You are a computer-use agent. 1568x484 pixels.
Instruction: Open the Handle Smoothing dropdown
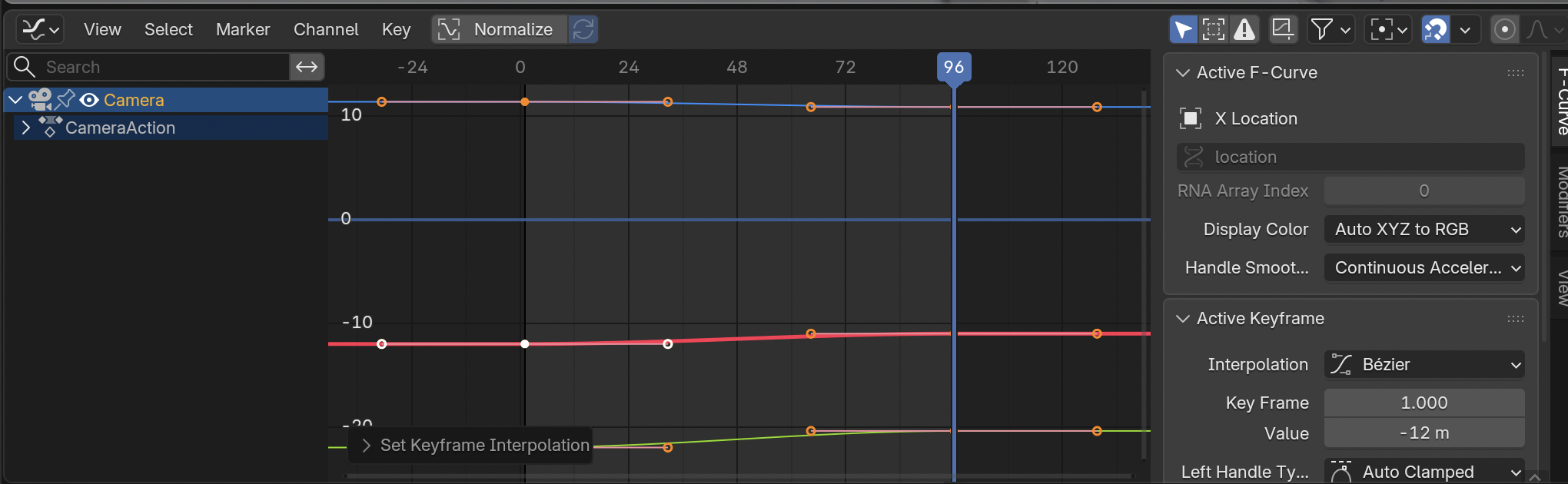[x=1424, y=267]
